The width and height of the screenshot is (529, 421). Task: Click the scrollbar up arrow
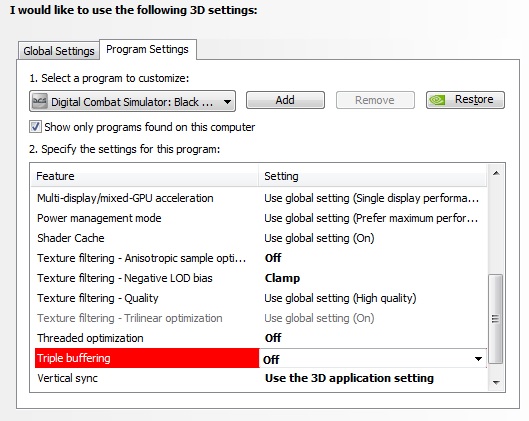coord(496,173)
